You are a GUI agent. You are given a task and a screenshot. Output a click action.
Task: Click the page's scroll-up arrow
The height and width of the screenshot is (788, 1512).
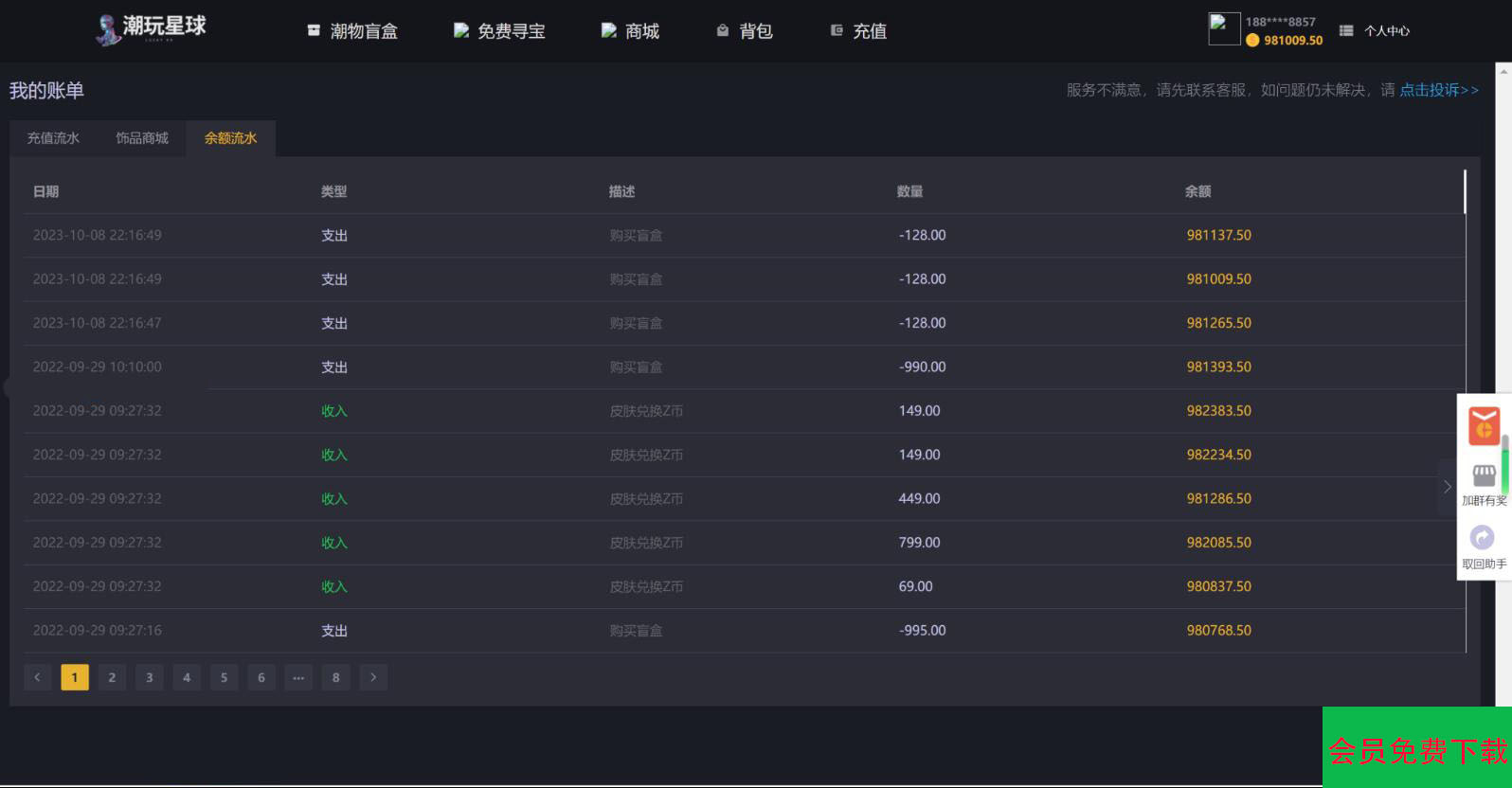coord(1504,70)
